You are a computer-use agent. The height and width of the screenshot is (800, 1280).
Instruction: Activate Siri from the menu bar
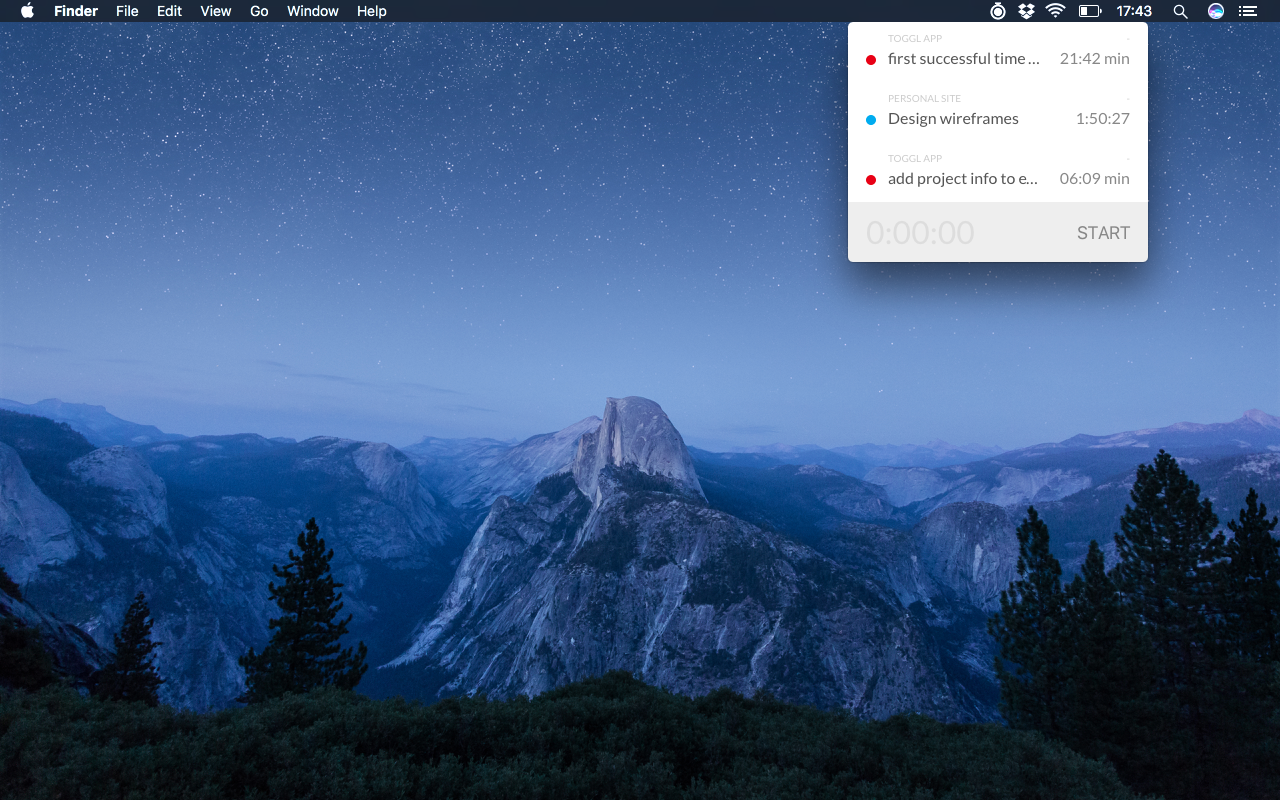click(x=1216, y=11)
